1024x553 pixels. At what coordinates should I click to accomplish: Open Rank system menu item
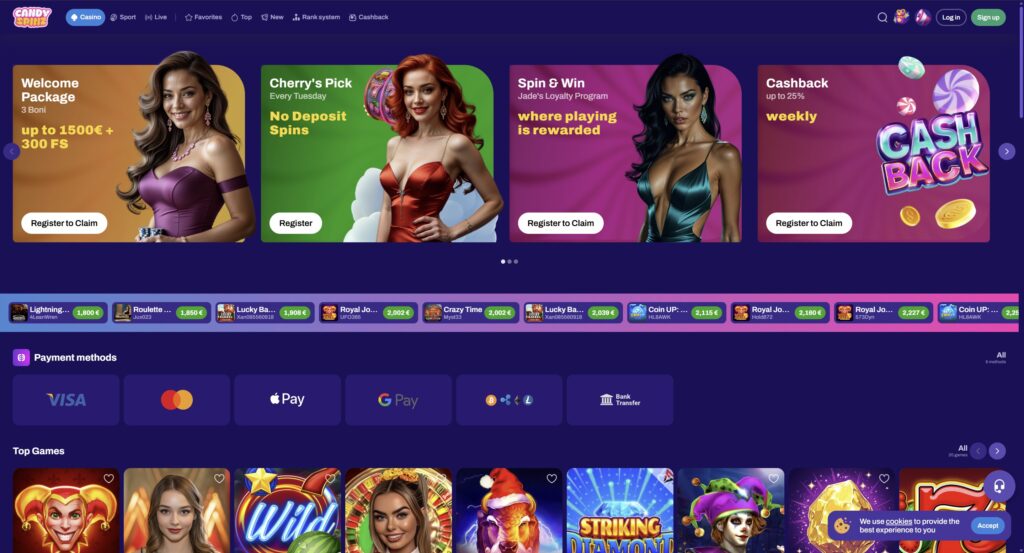click(x=316, y=17)
